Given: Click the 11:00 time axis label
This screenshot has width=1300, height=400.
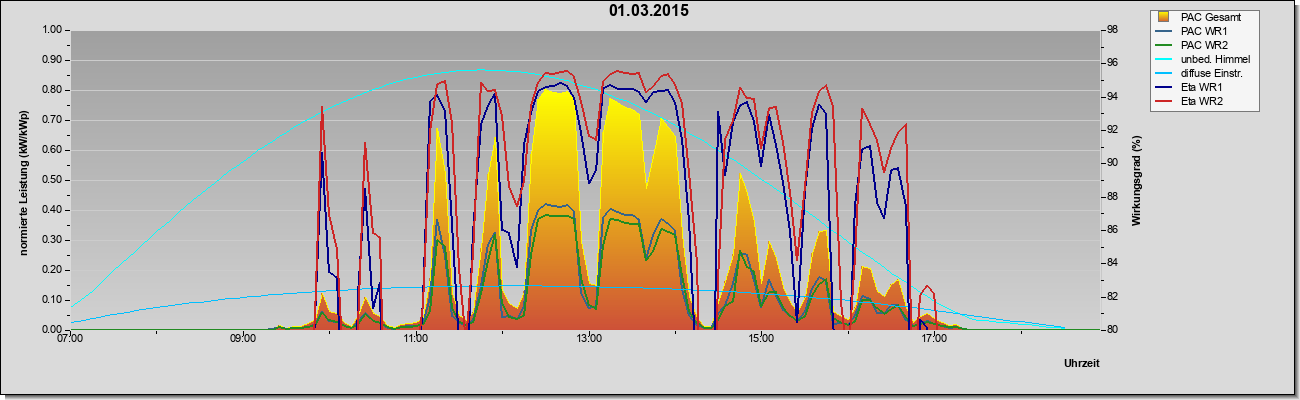Looking at the screenshot, I should 416,339.
